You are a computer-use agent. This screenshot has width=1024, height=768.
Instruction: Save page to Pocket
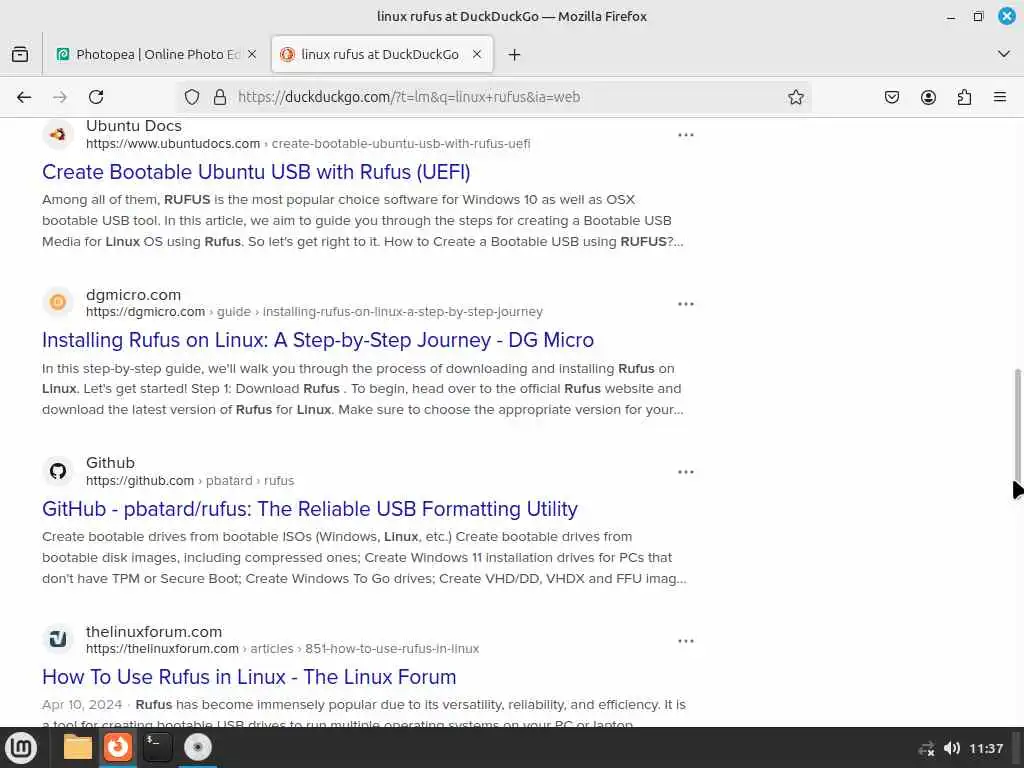[891, 97]
